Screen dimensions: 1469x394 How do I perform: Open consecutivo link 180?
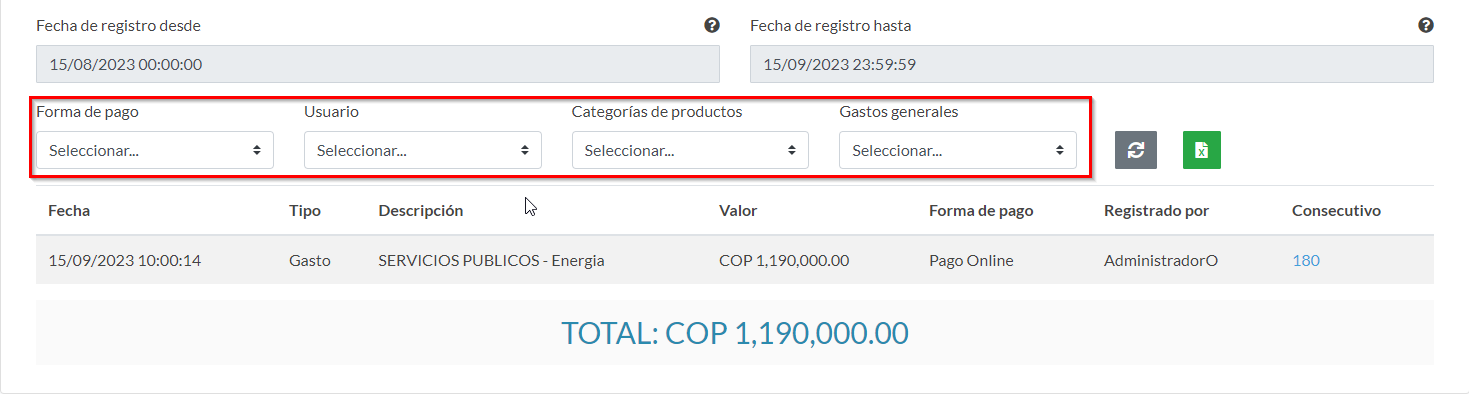pos(1306,260)
